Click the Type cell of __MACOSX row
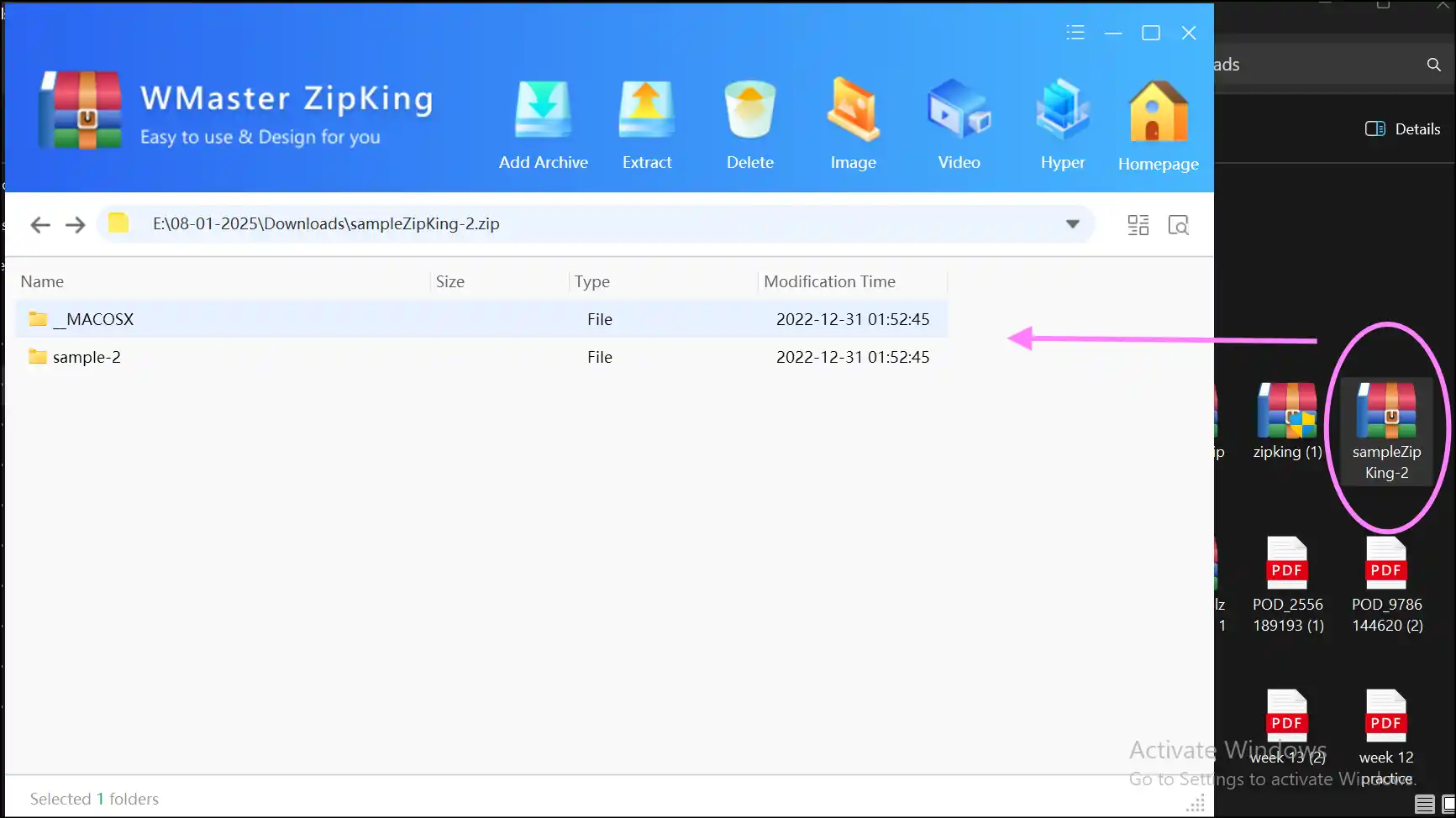This screenshot has height=818, width=1456. tap(600, 319)
